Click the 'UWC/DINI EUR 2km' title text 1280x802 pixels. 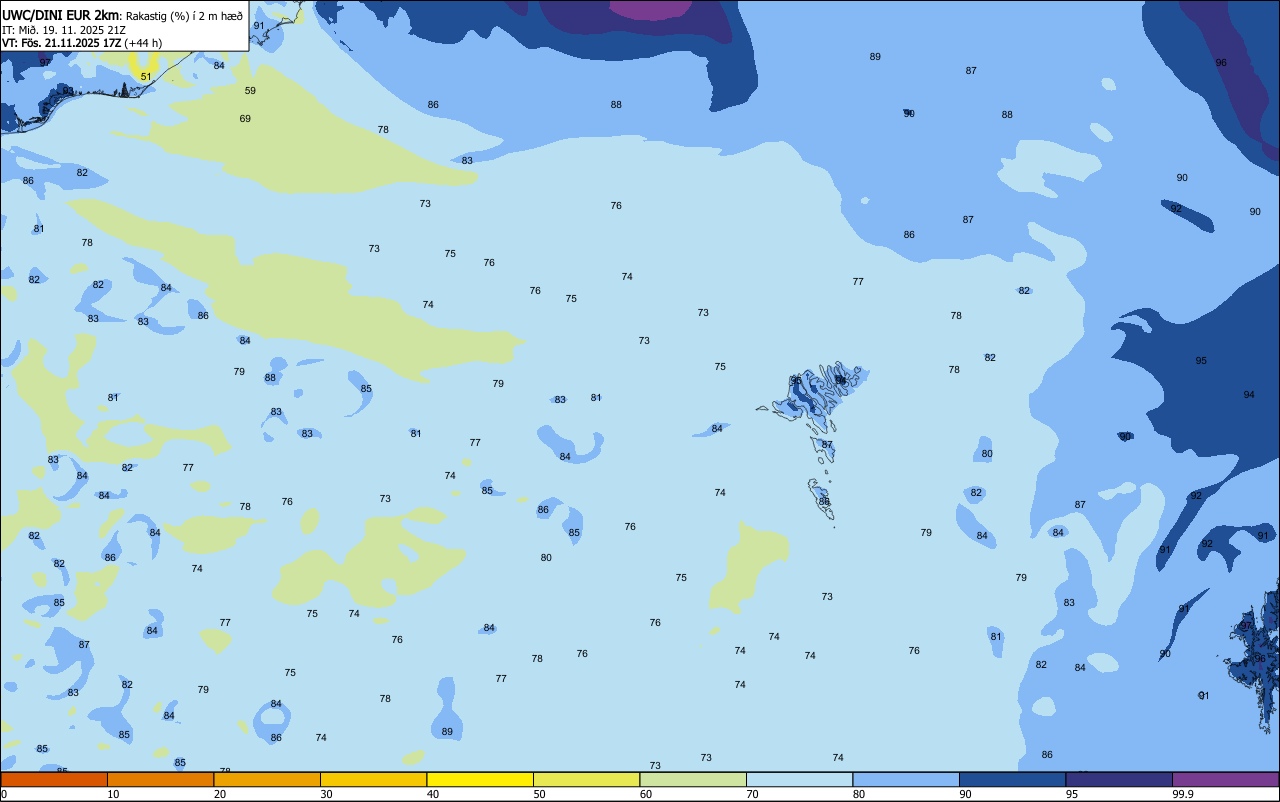click(61, 14)
